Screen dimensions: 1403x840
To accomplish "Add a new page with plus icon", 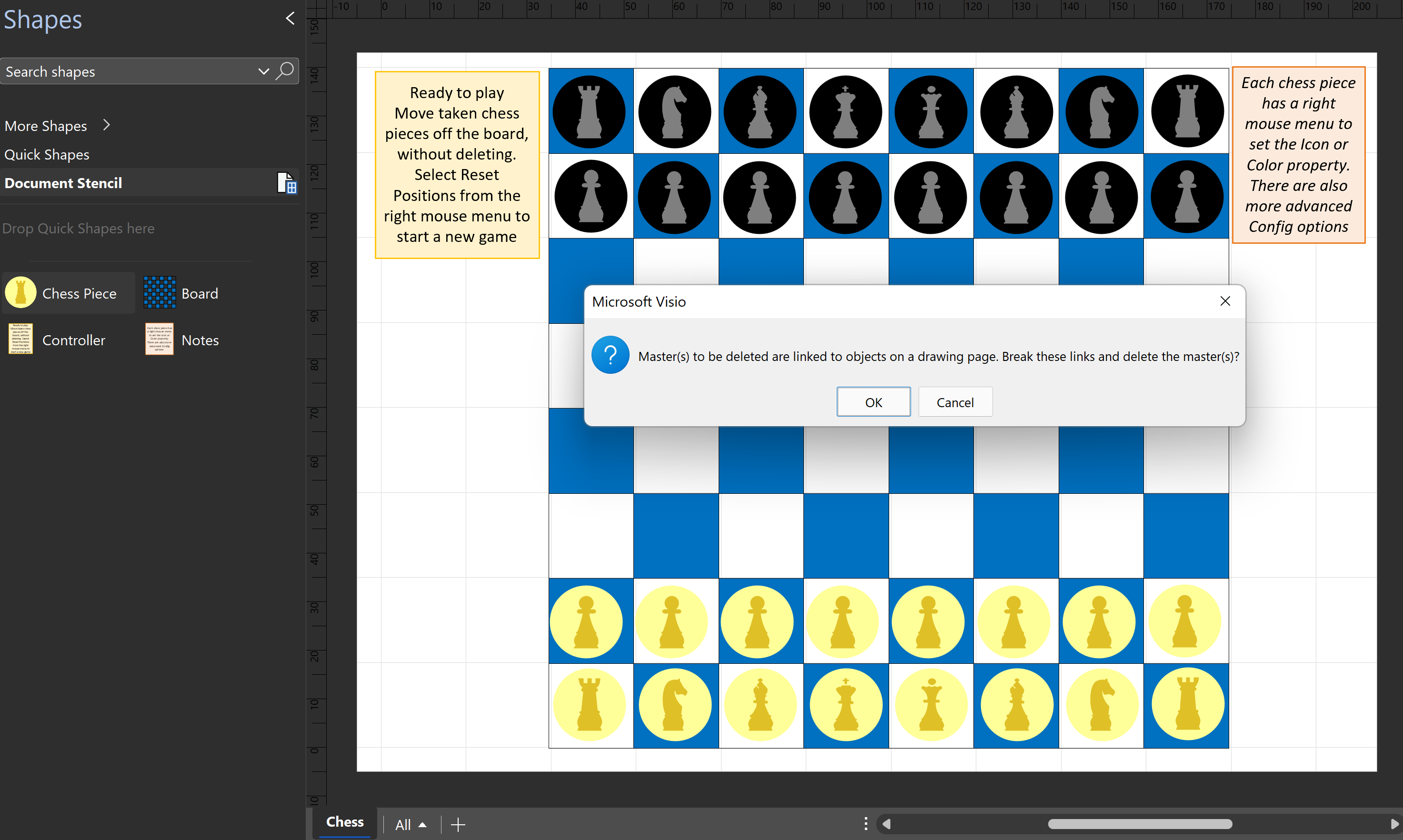I will pos(458,825).
